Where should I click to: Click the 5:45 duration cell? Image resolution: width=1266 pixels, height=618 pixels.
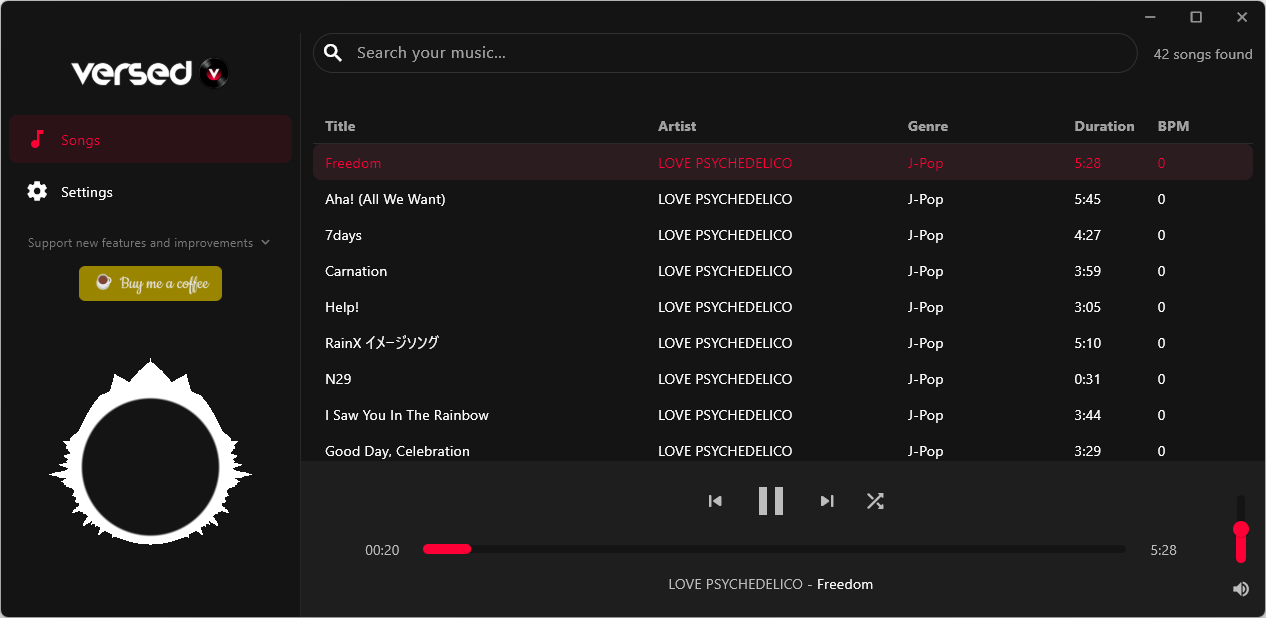[1087, 199]
